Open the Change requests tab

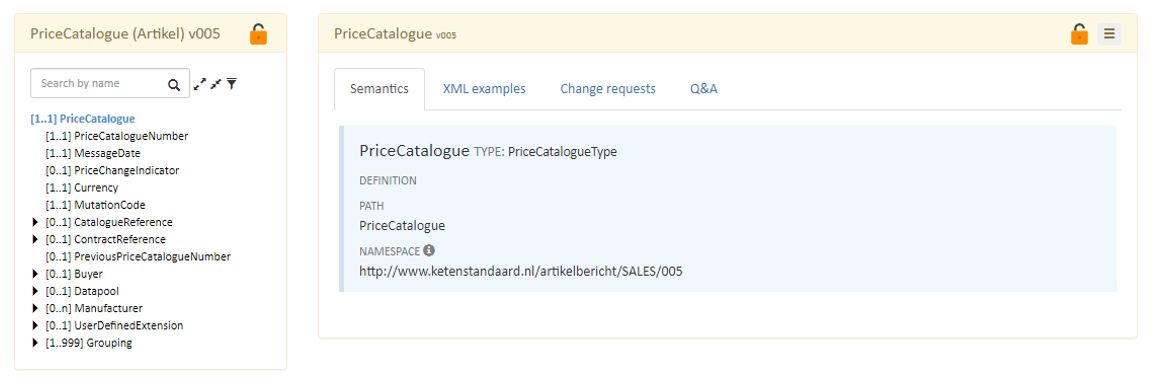click(x=608, y=89)
